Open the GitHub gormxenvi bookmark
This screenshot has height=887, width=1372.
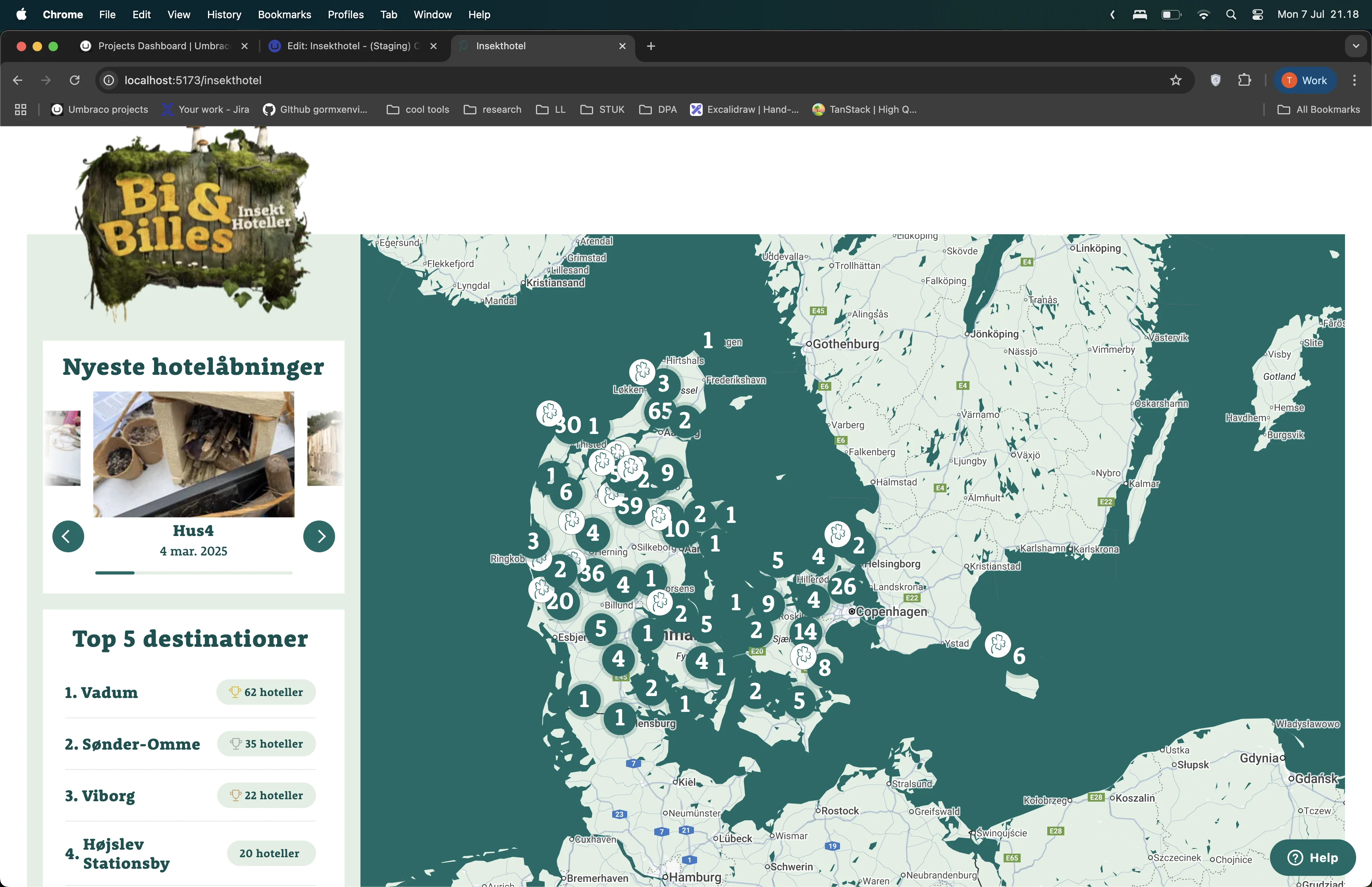pyautogui.click(x=316, y=110)
